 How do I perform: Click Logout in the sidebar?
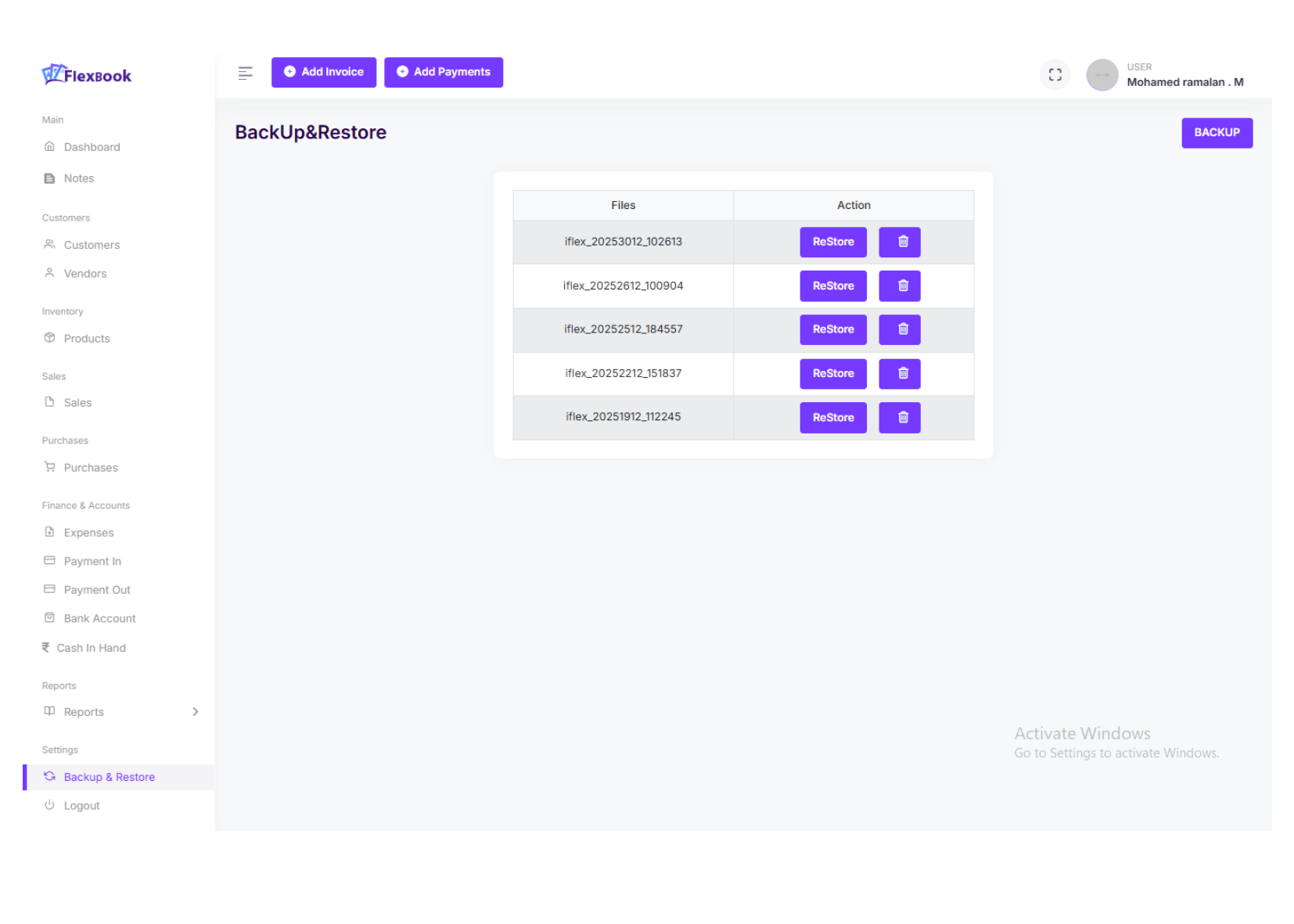coord(81,806)
